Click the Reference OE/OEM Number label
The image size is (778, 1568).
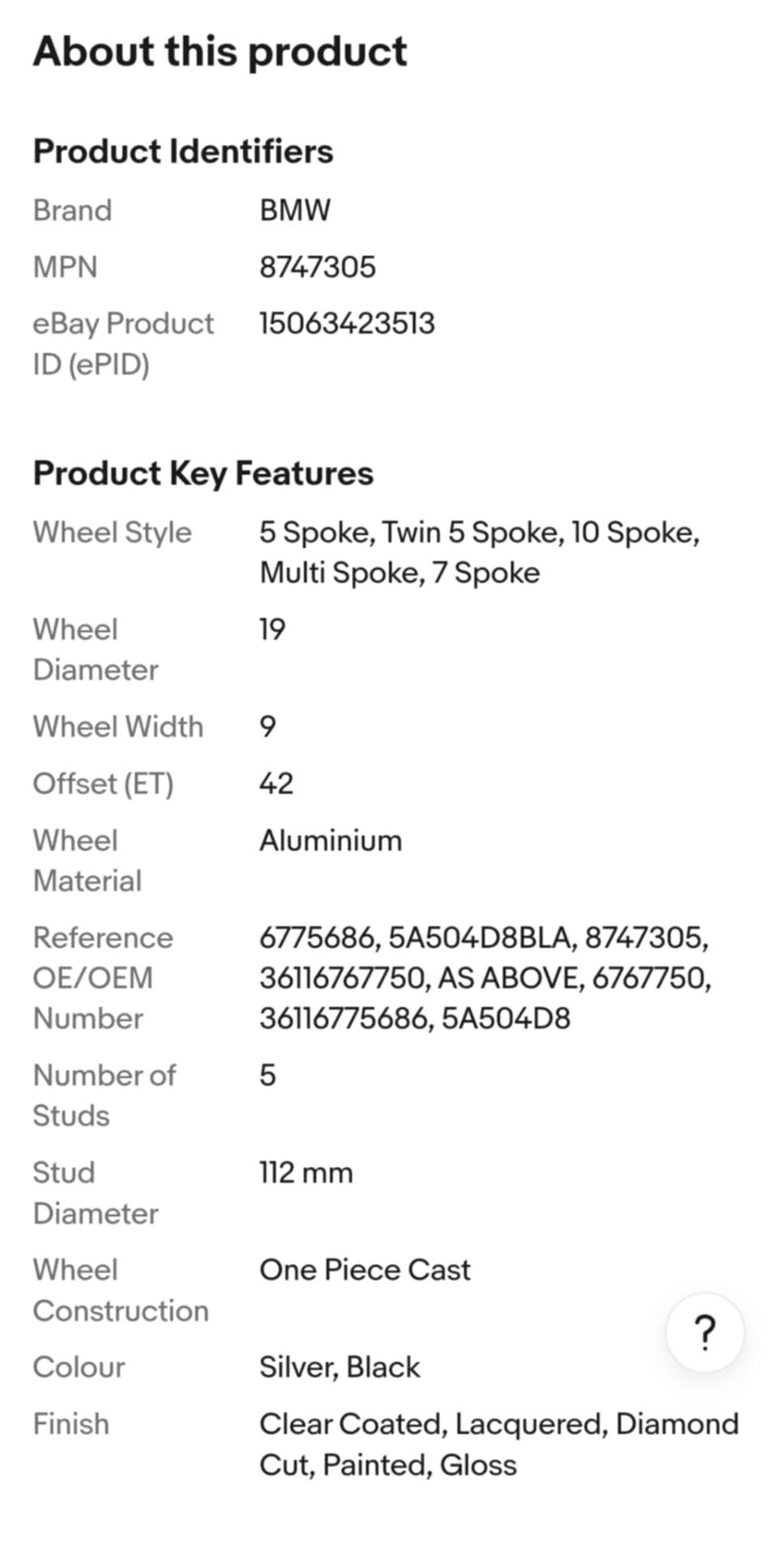tap(103, 978)
